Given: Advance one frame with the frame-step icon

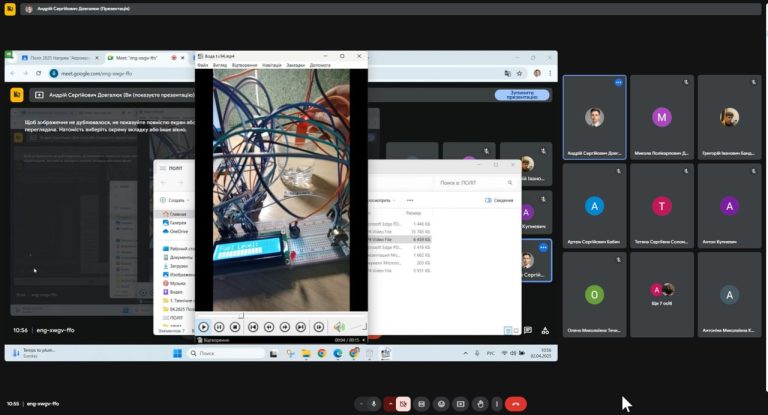Looking at the screenshot, I should (x=319, y=327).
